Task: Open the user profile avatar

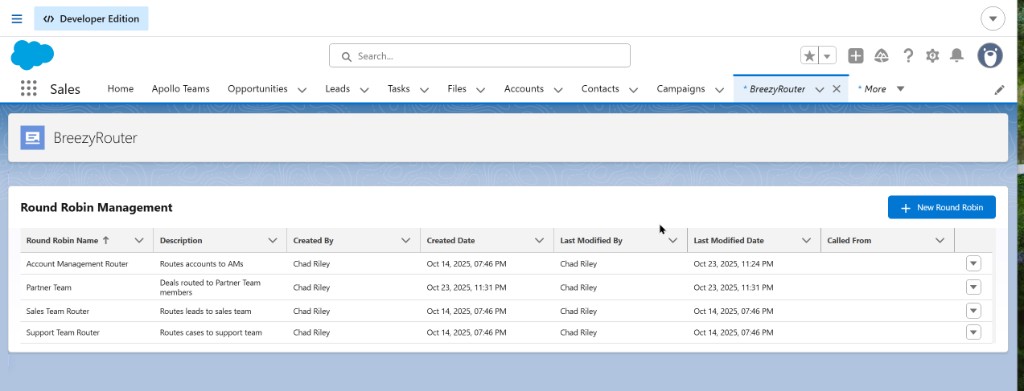Action: pos(990,55)
